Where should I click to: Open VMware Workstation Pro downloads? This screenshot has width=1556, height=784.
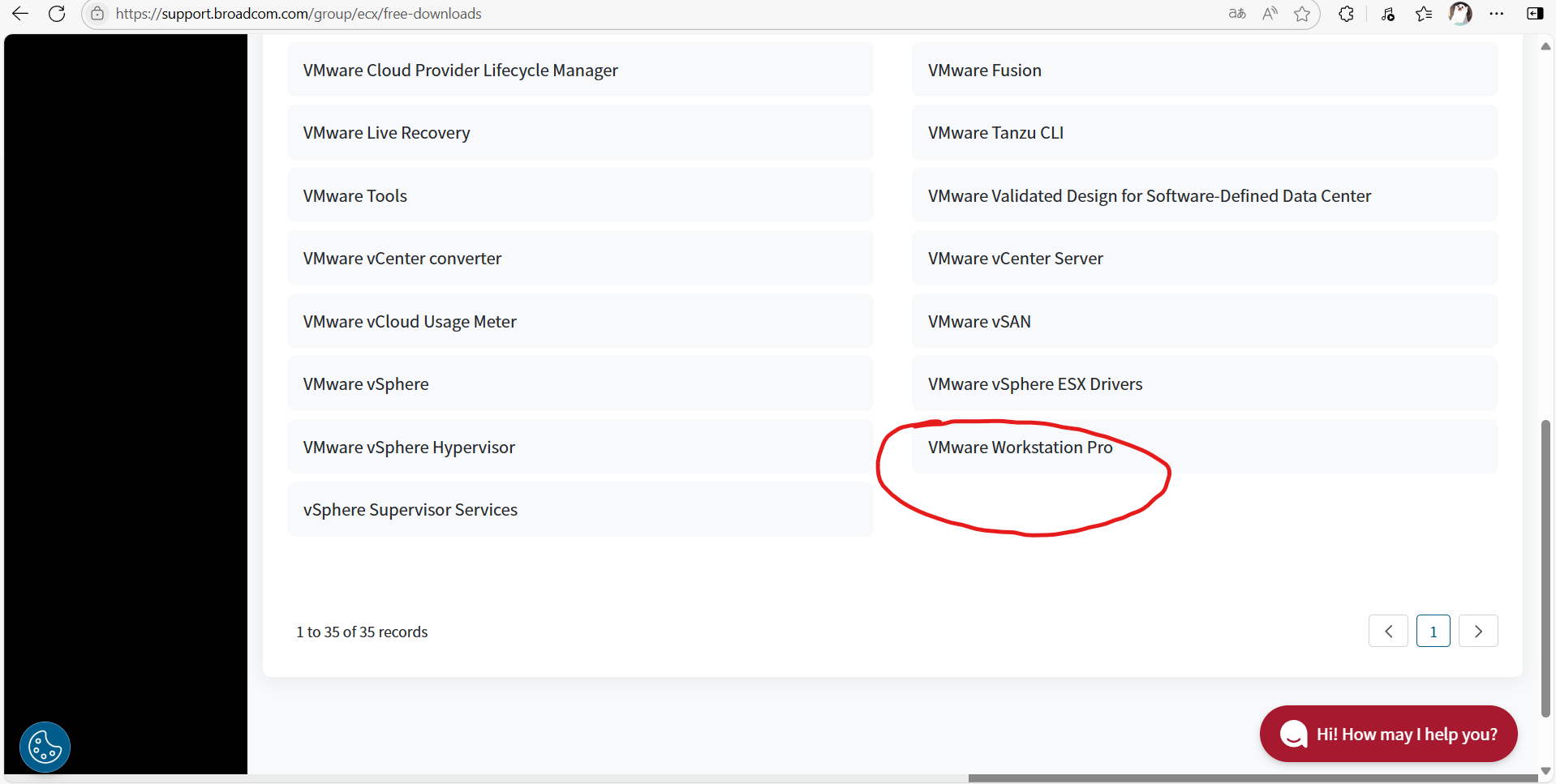(x=1205, y=447)
